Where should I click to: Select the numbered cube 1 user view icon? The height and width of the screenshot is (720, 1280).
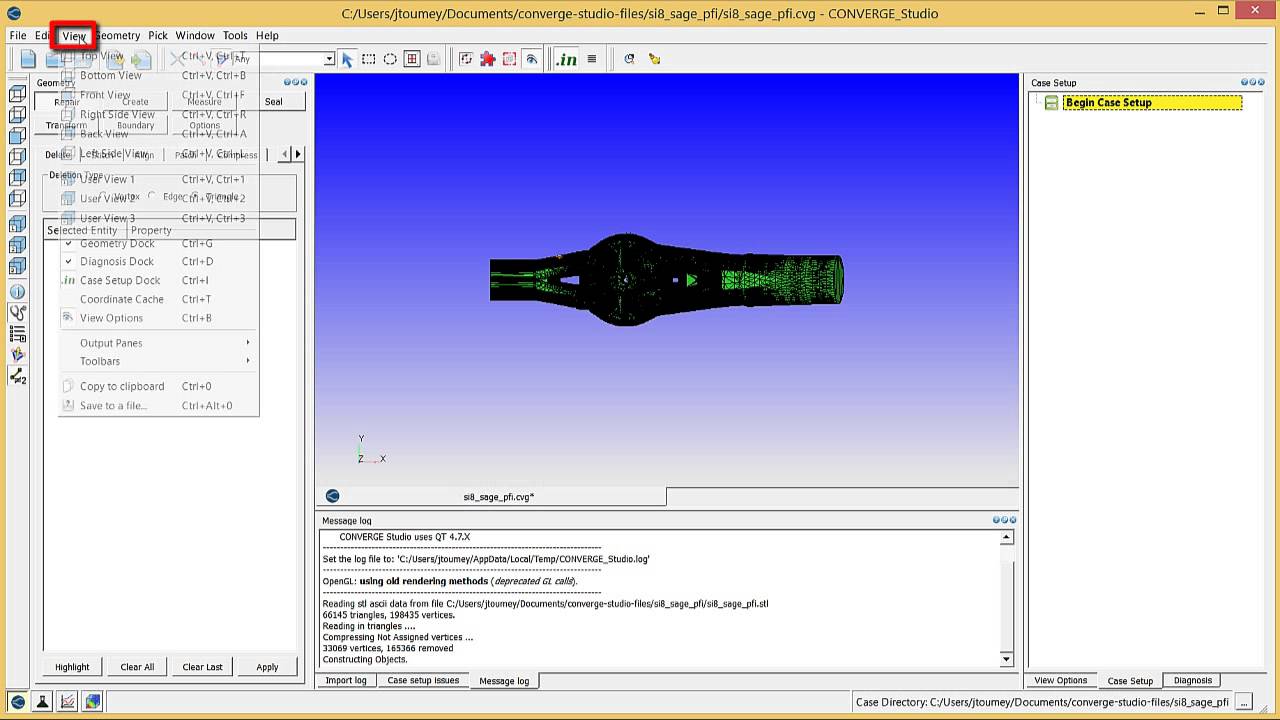click(17, 225)
